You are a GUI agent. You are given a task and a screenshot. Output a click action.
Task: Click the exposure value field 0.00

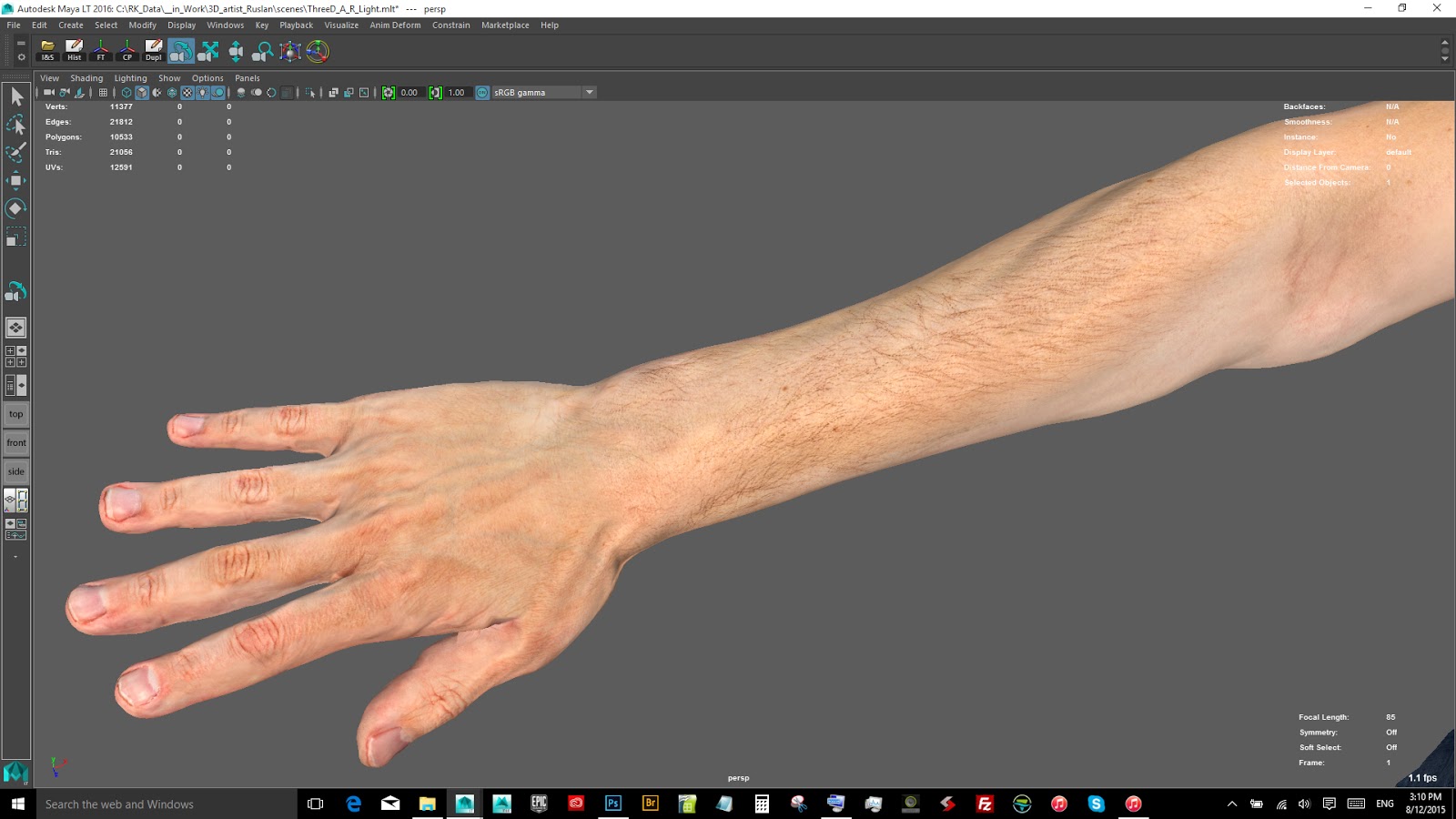pos(409,93)
